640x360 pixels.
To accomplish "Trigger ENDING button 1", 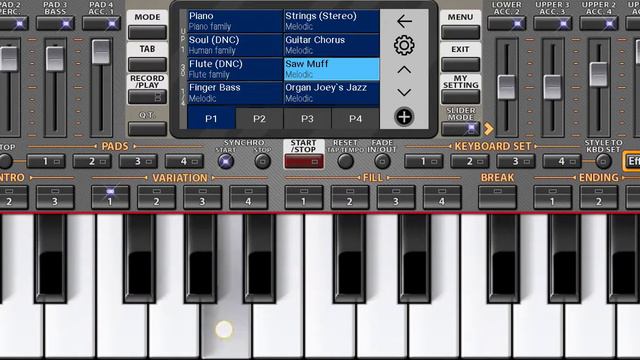I will 553,197.
